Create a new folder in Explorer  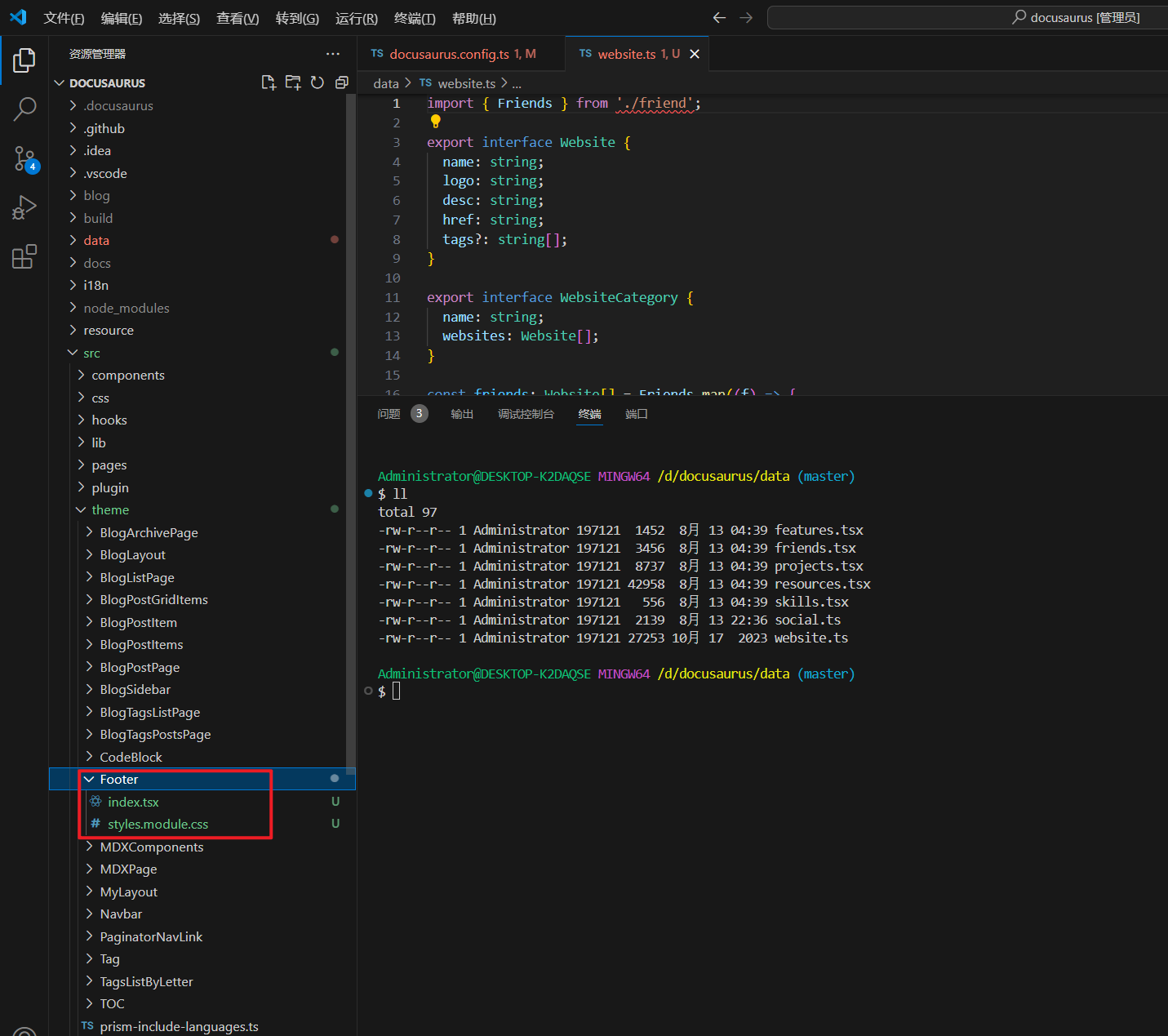(293, 82)
